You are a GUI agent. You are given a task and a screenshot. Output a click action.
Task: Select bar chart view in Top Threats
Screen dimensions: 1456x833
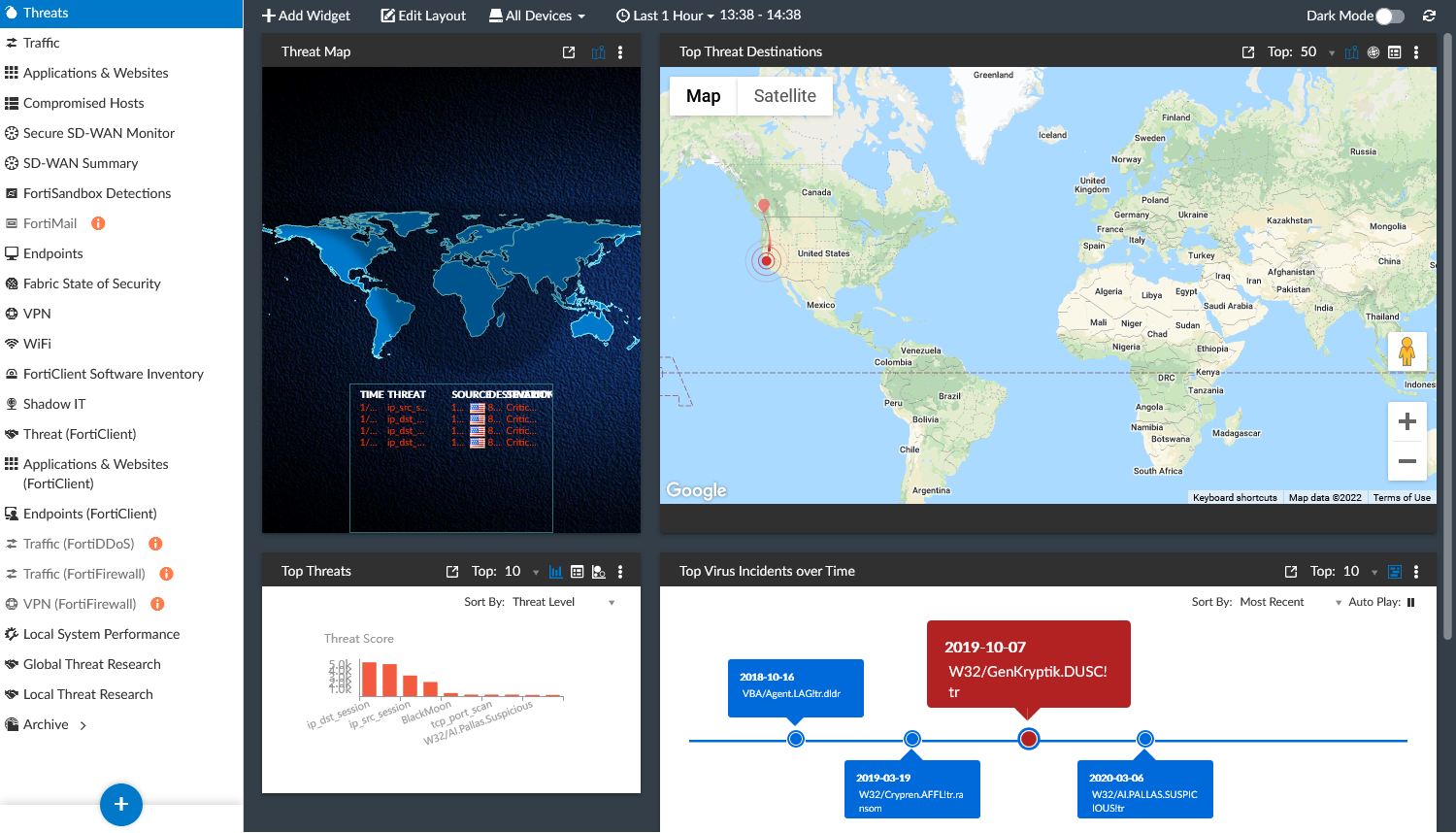(555, 572)
